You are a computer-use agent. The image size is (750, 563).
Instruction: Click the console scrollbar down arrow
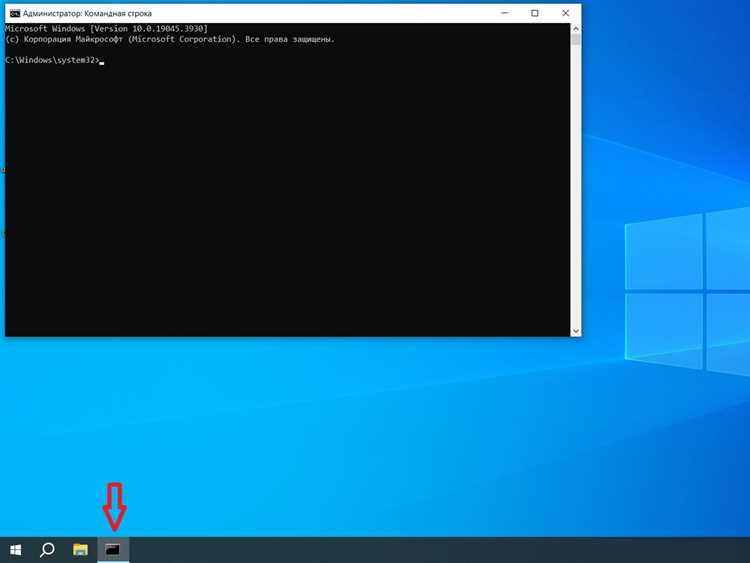(x=575, y=331)
